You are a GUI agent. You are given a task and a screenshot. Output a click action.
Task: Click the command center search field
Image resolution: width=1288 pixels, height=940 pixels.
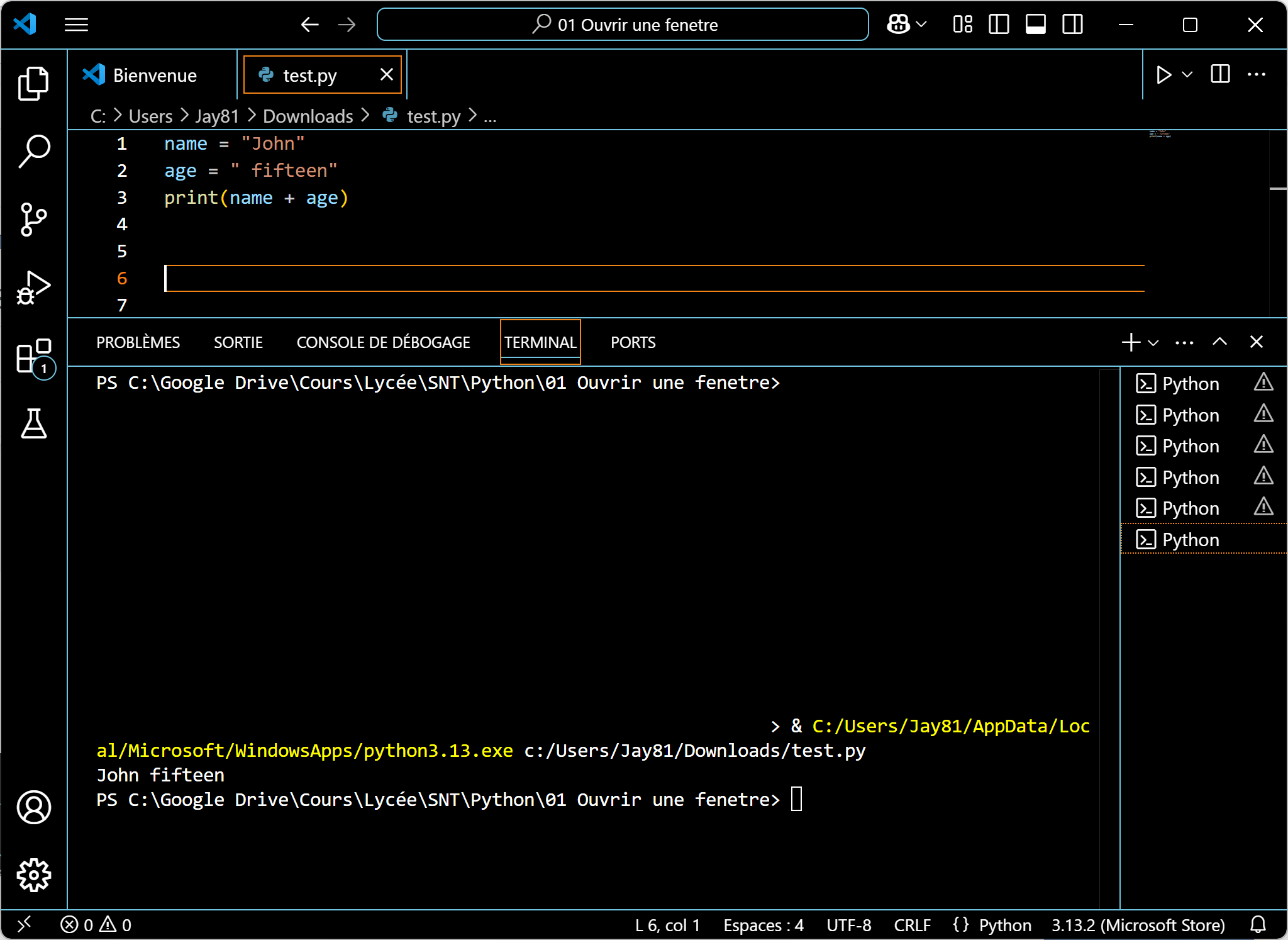pyautogui.click(x=623, y=25)
